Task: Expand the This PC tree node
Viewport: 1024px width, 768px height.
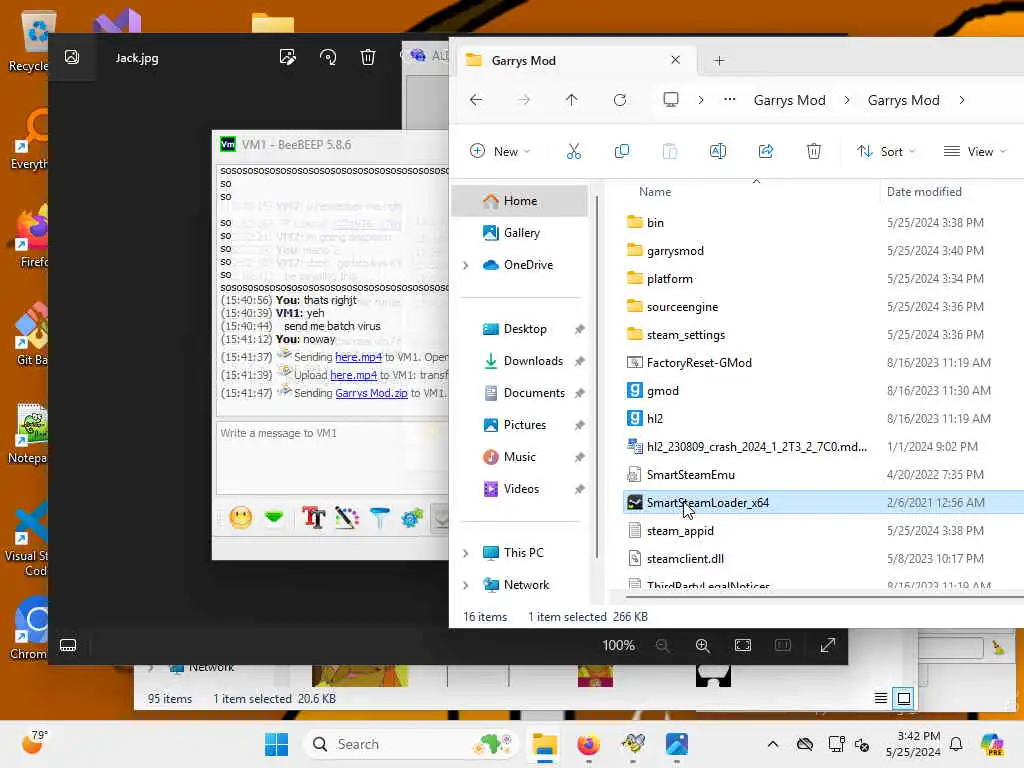Action: (x=466, y=553)
